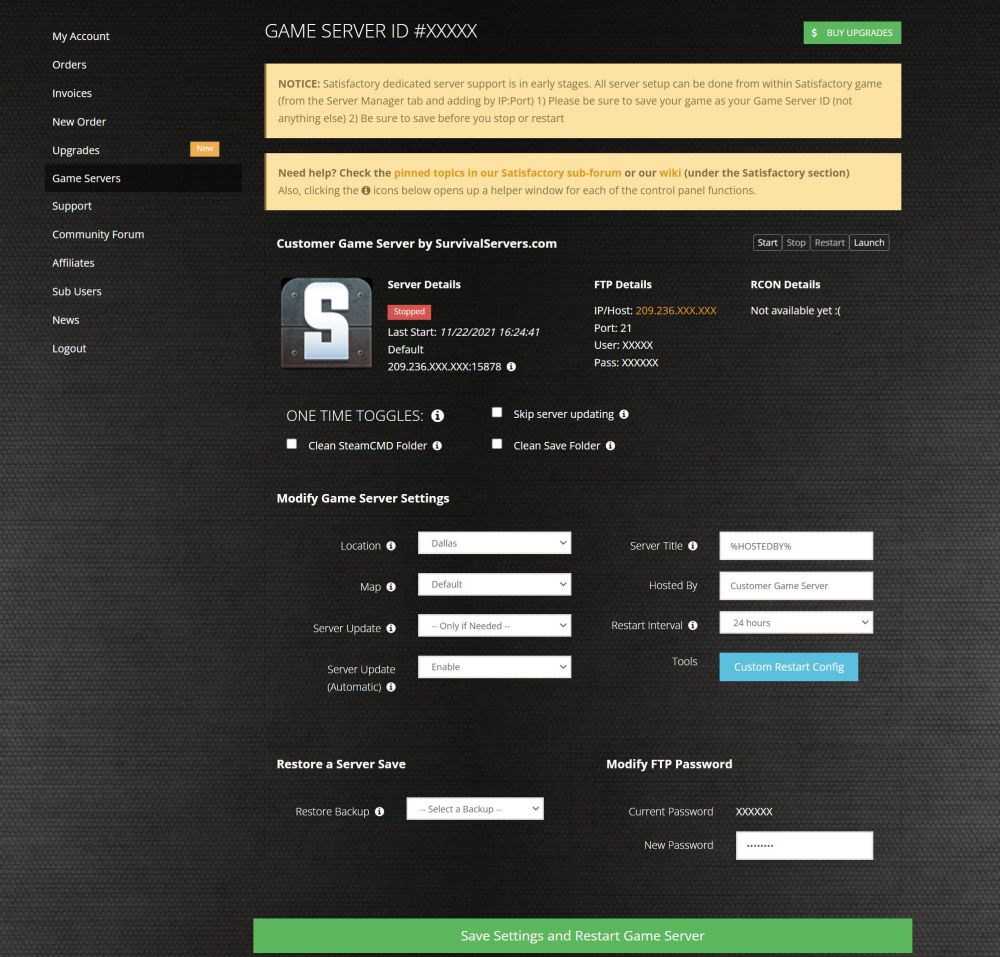Open info icon for Skip server updating
Image resolution: width=1000 pixels, height=957 pixels.
pyautogui.click(x=624, y=414)
